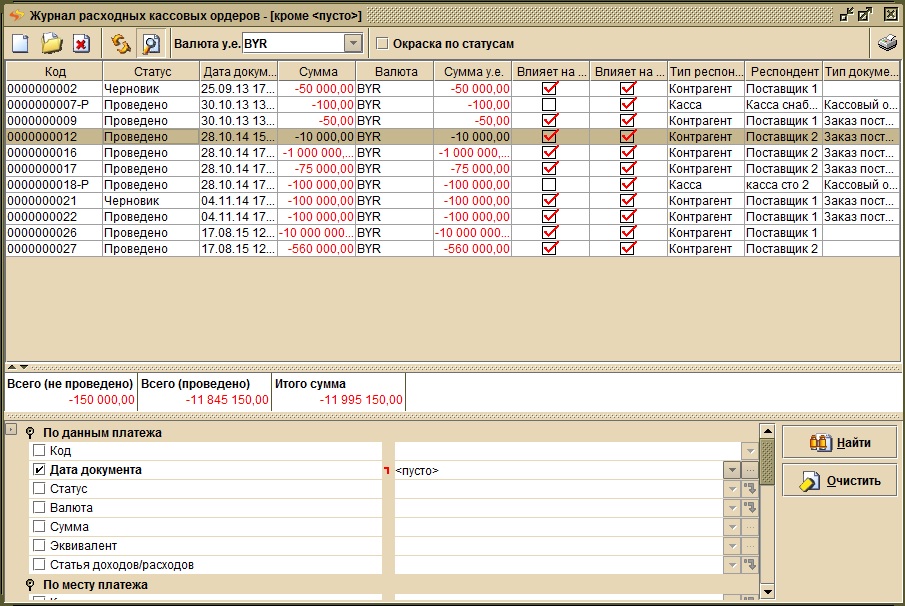The width and height of the screenshot is (905, 606).
Task: Click касса сто 2 respondent cell
Action: [x=783, y=185]
